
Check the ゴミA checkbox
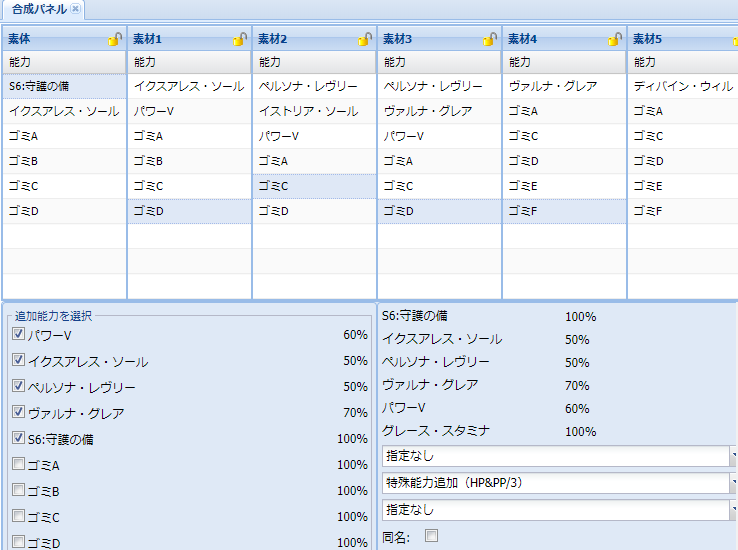click(x=18, y=464)
